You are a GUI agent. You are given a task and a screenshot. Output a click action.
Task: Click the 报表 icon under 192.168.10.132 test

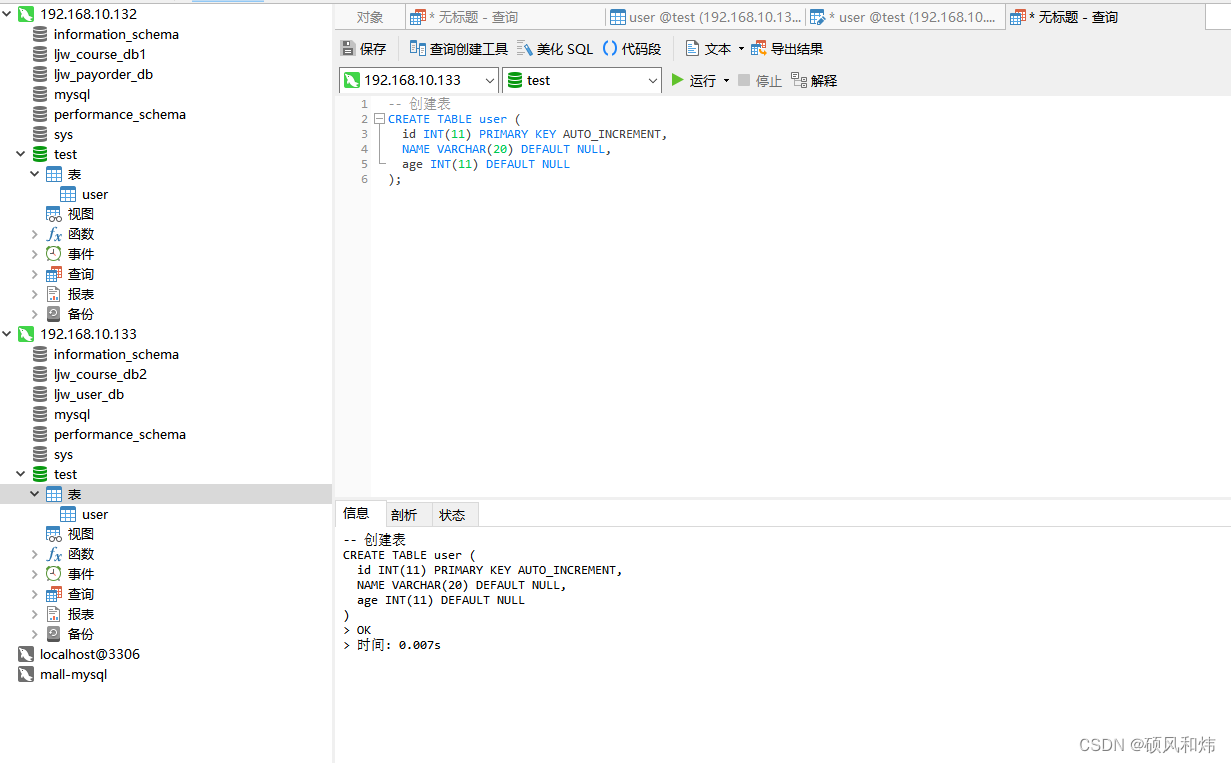(54, 294)
